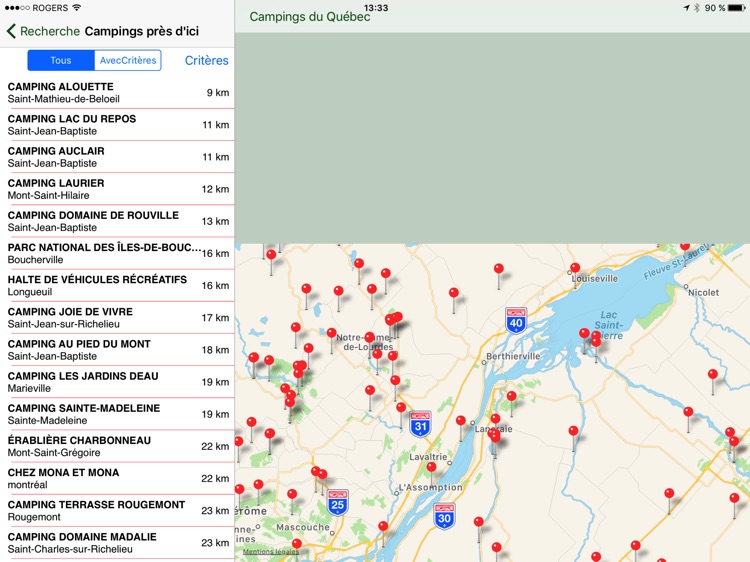Tap the Highway 40 shield icon

(516, 320)
